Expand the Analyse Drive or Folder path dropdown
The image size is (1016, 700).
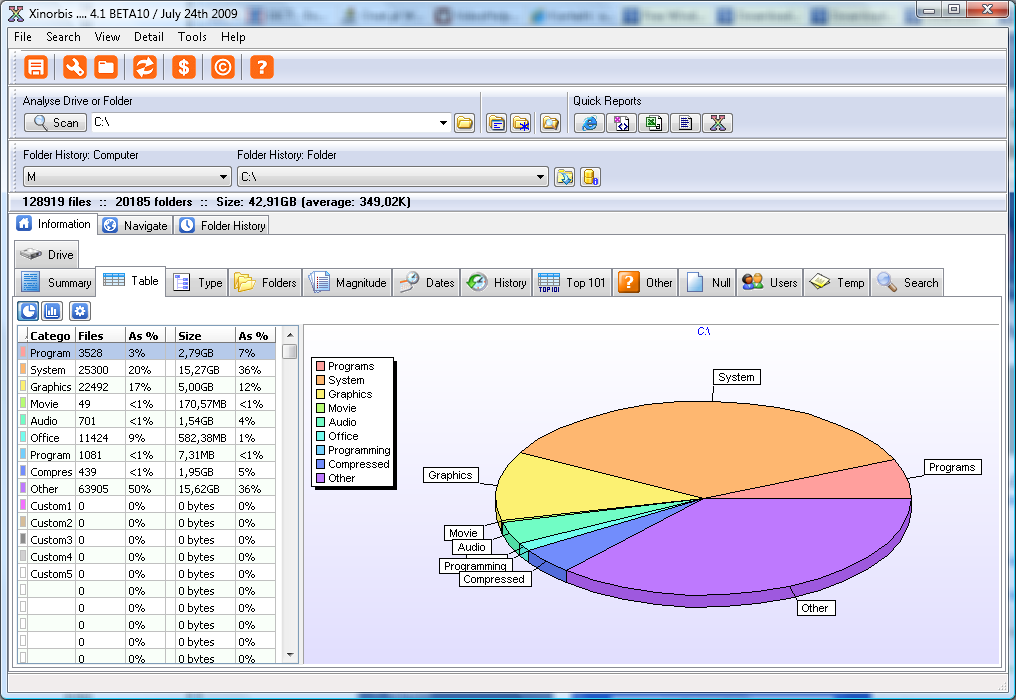(x=443, y=122)
